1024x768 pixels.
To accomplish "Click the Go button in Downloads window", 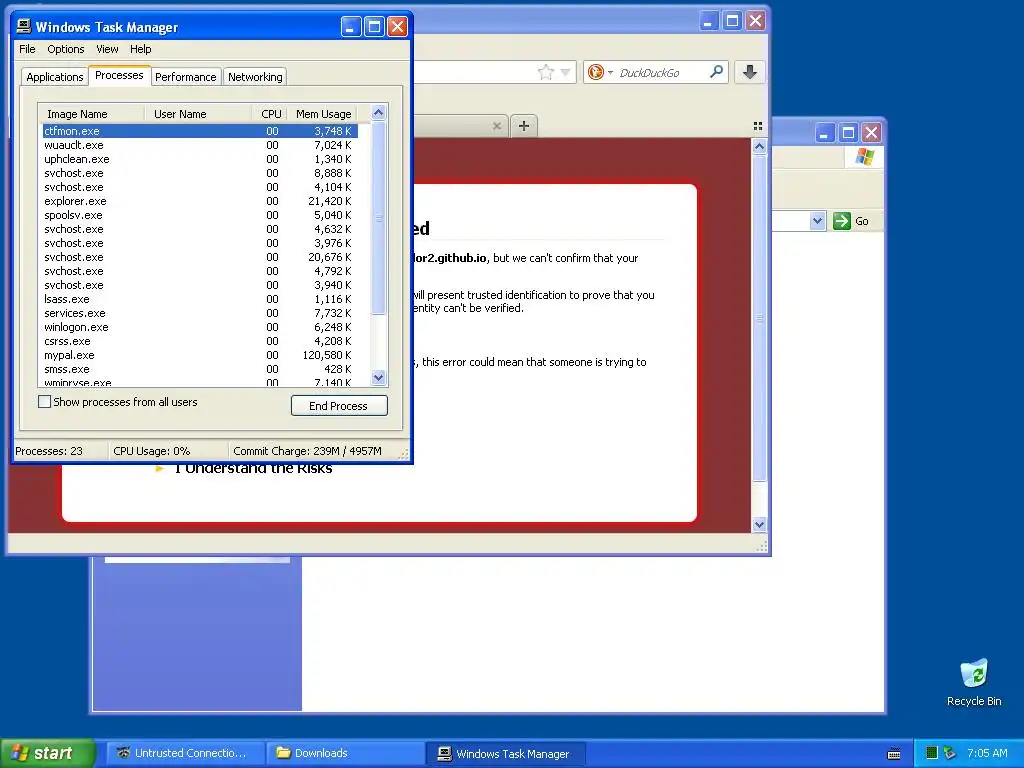I will 851,221.
